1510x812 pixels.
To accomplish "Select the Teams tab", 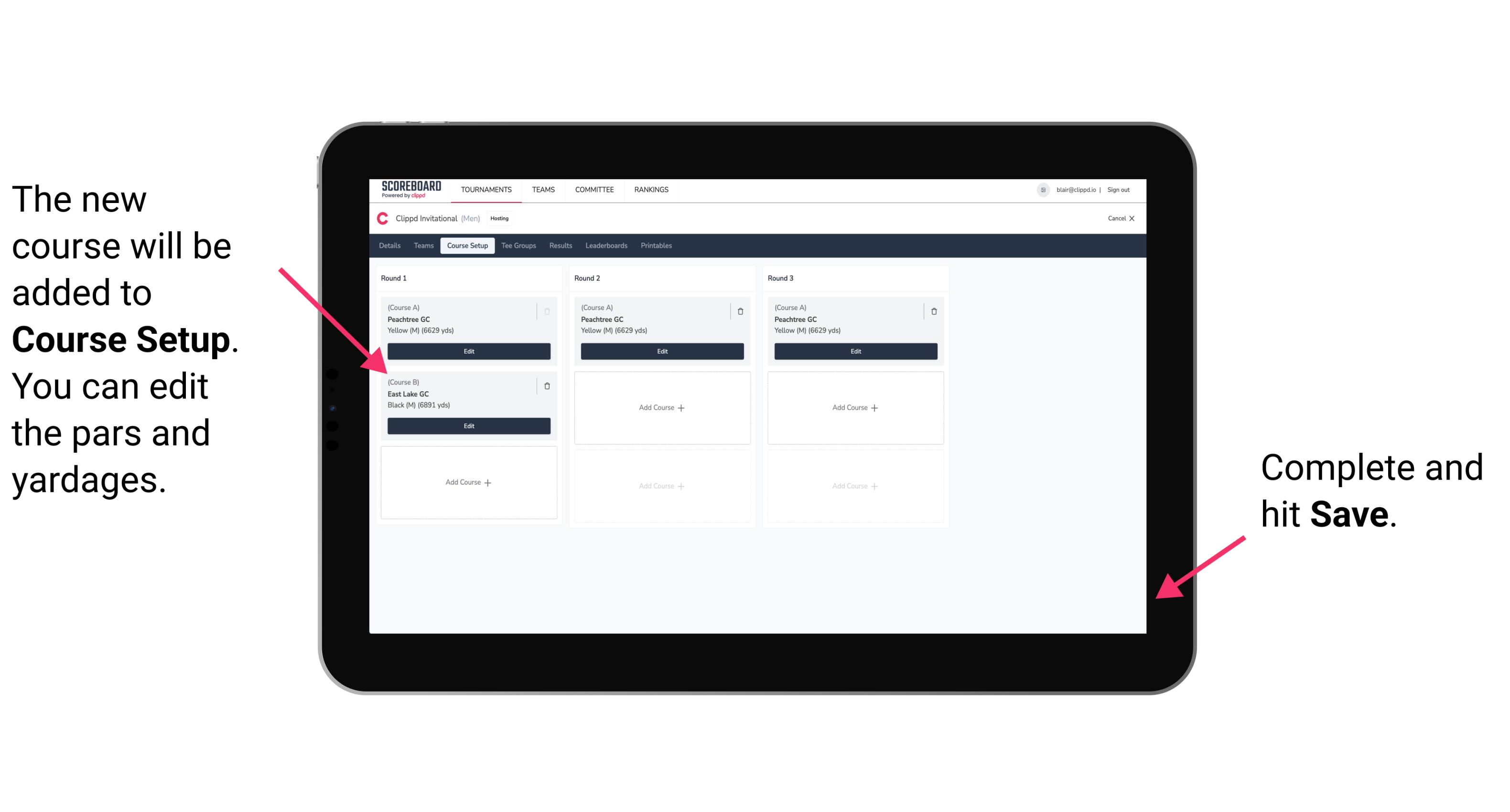I will point(421,245).
